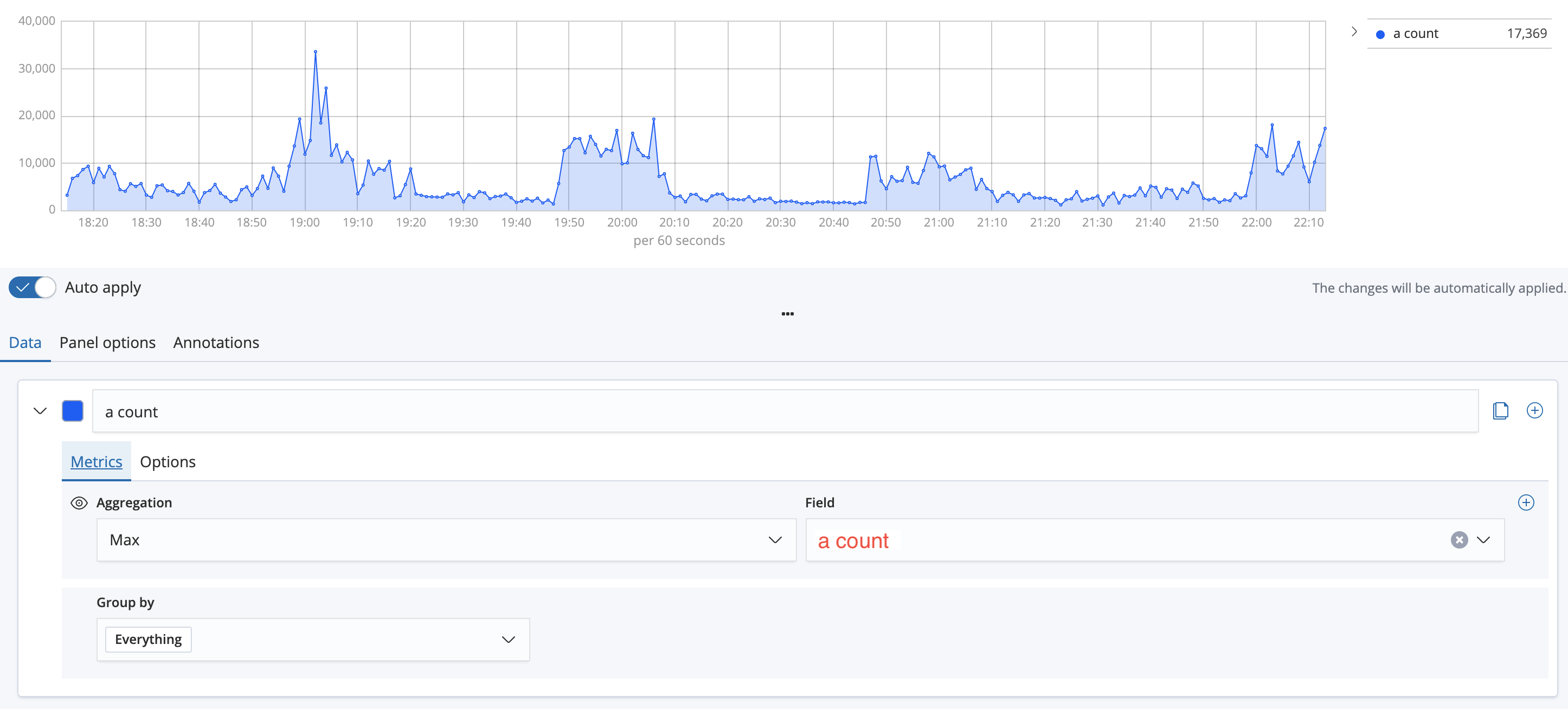Switch to the Panel options tab

pos(107,343)
